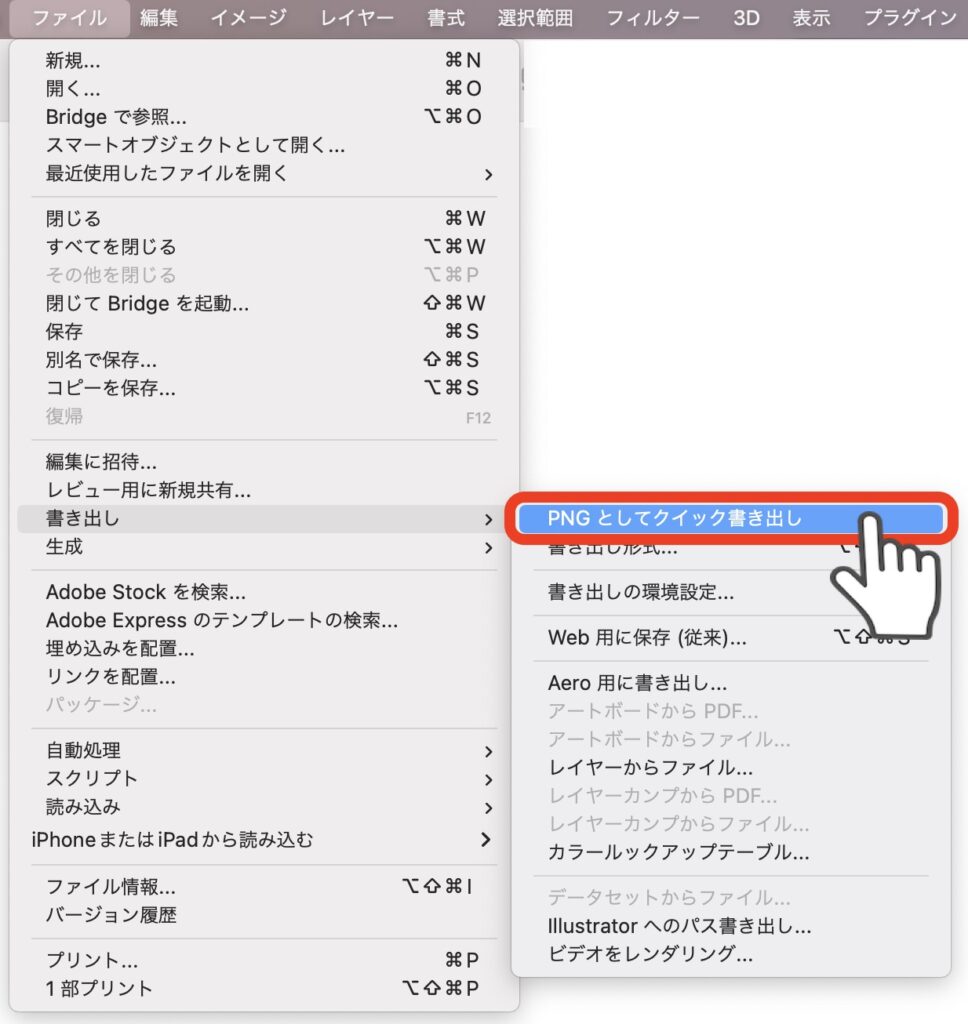
Task: Click Illustrator へのパス書き出し...
Action: point(679,925)
